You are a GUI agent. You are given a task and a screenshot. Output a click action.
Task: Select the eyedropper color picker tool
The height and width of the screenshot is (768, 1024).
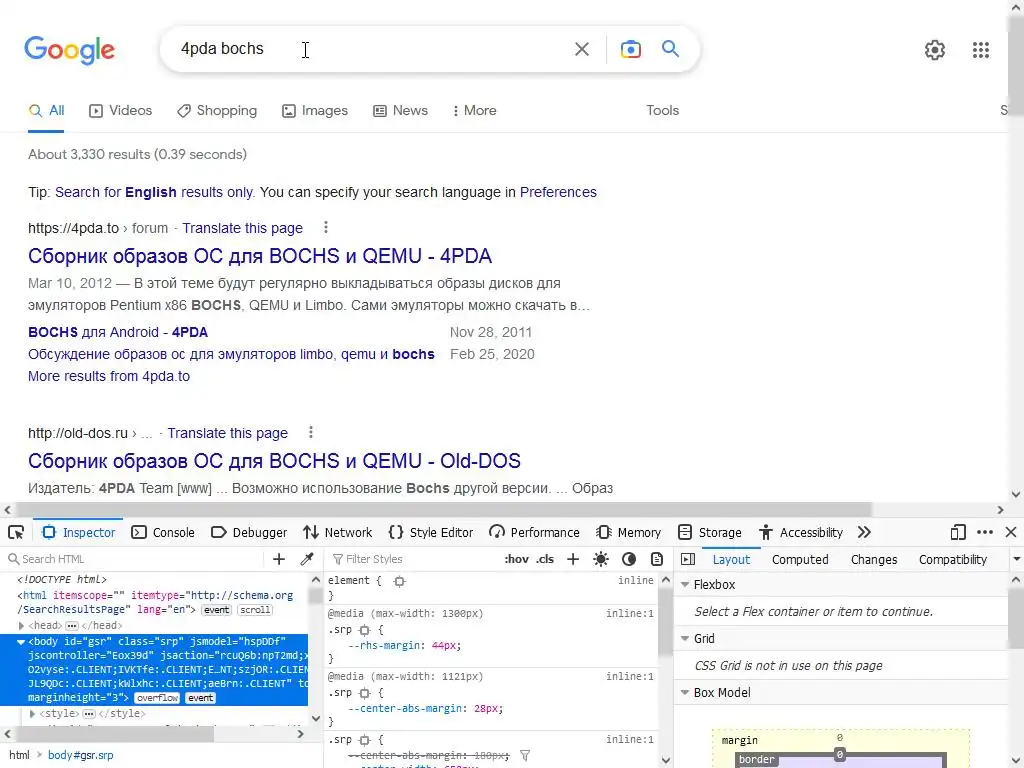[x=306, y=559]
